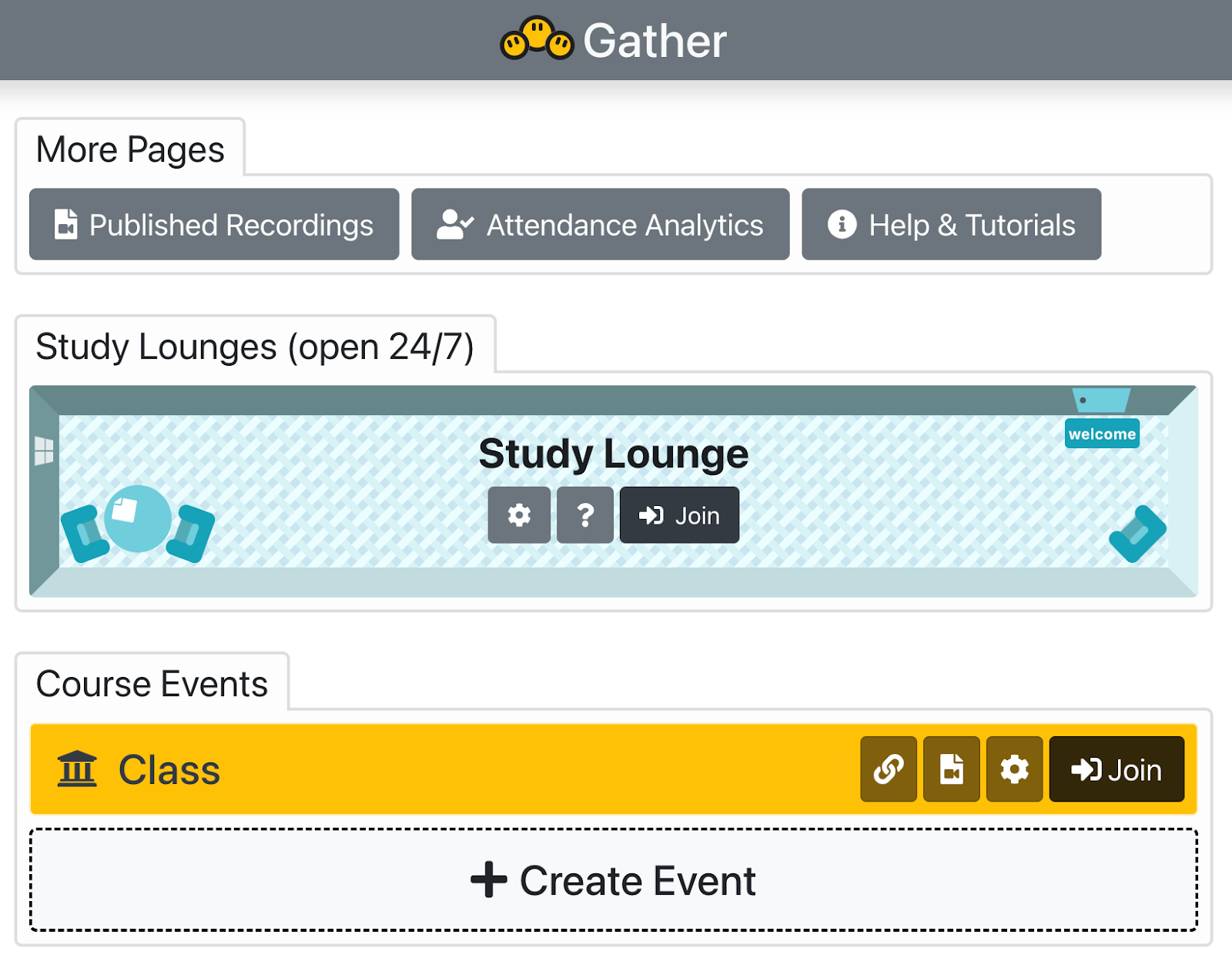Click the question mark icon for Study Lounge
The height and width of the screenshot is (958, 1232).
(x=584, y=514)
